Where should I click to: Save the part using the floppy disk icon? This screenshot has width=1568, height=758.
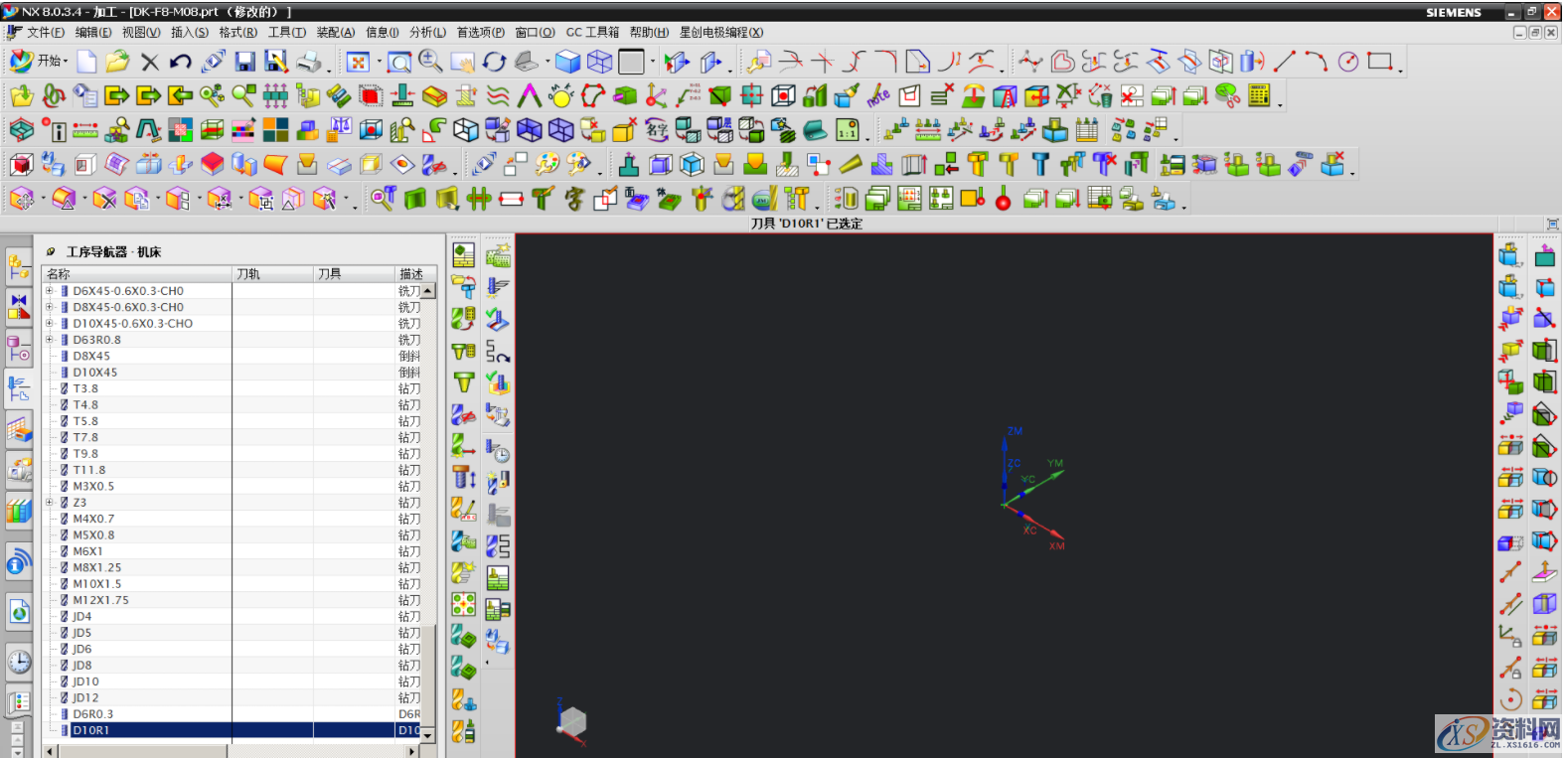point(244,62)
